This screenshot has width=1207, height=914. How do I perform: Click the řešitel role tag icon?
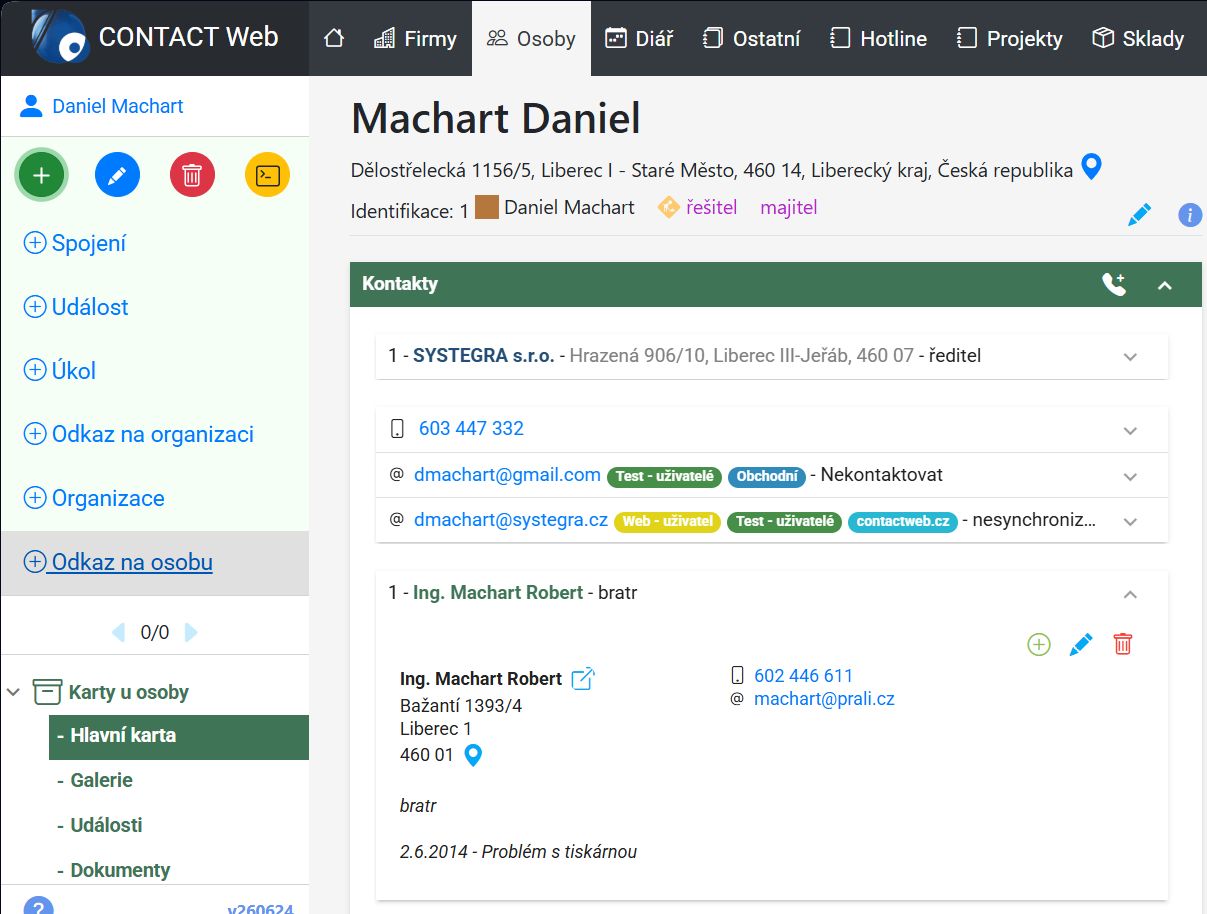[x=668, y=208]
